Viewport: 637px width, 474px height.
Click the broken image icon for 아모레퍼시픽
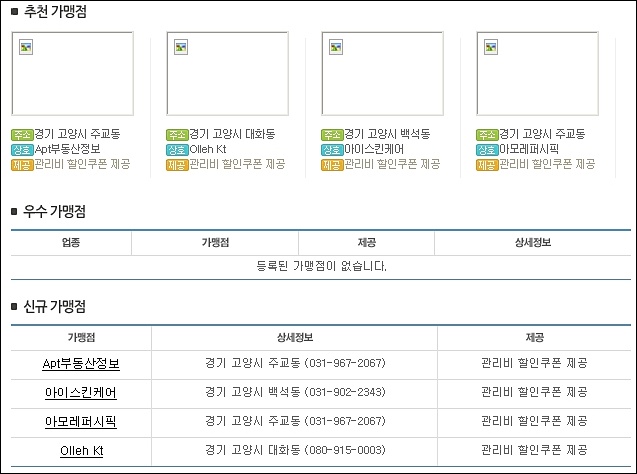(491, 47)
